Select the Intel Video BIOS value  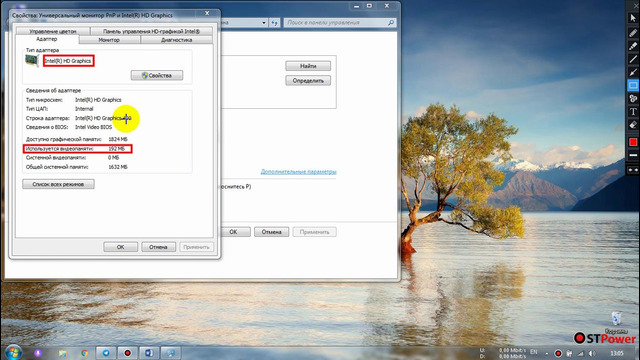93,127
